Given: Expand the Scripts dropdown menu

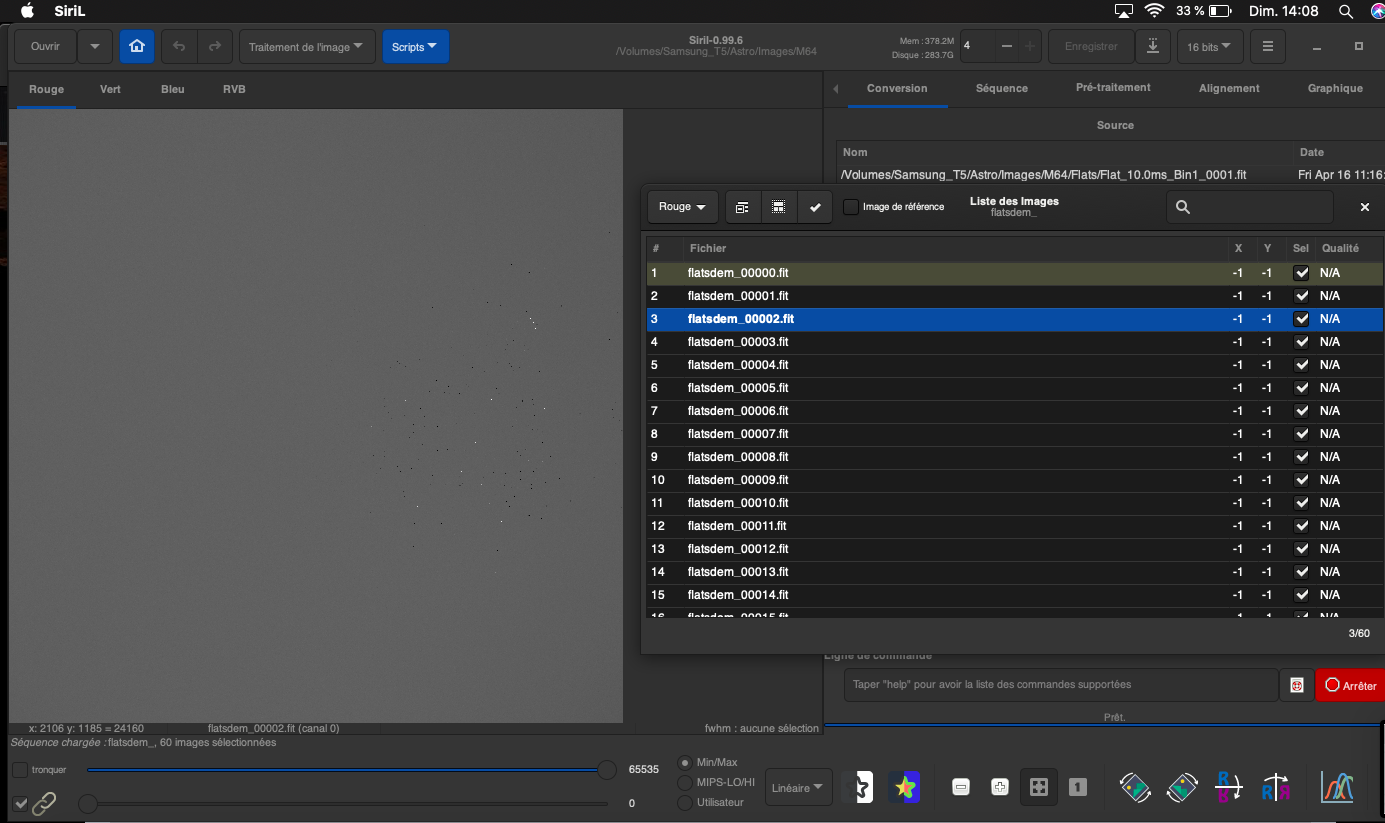Looking at the screenshot, I should point(415,46).
